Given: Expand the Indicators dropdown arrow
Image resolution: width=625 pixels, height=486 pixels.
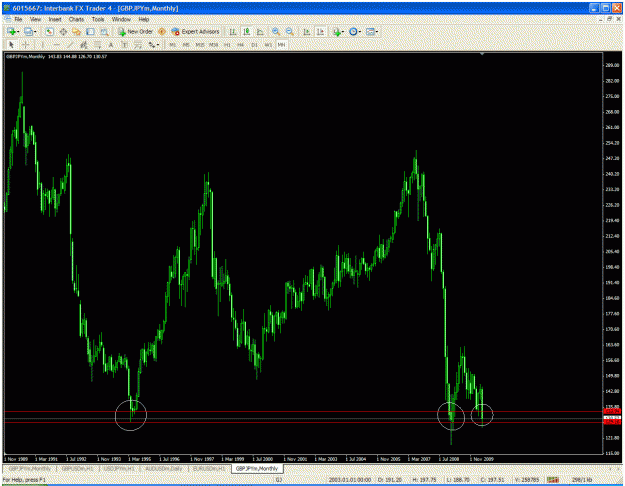Looking at the screenshot, I should click(x=343, y=32).
